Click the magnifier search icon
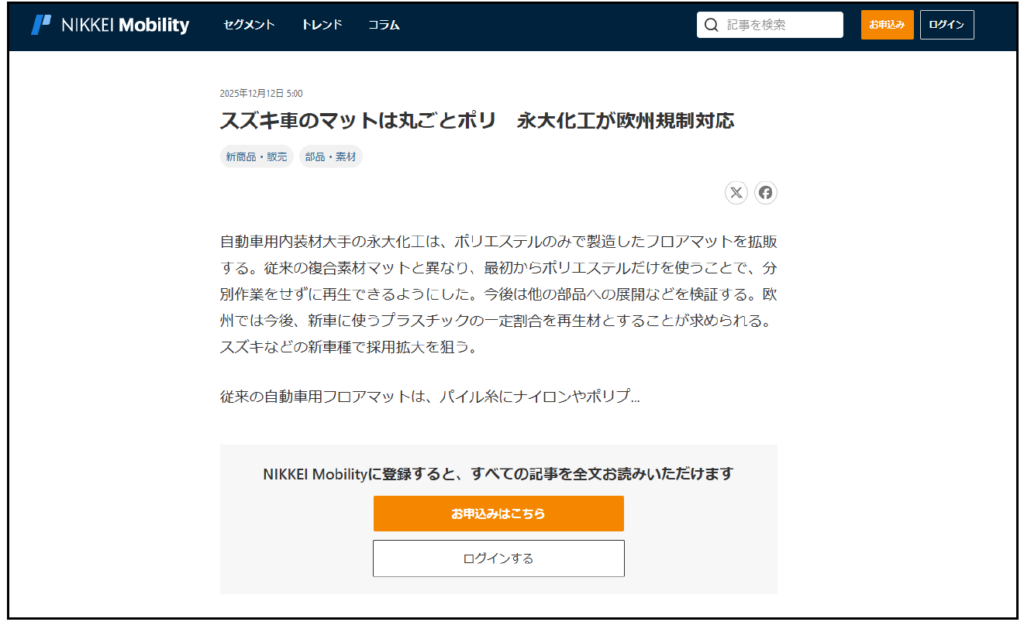The height and width of the screenshot is (622, 1024). [x=712, y=25]
